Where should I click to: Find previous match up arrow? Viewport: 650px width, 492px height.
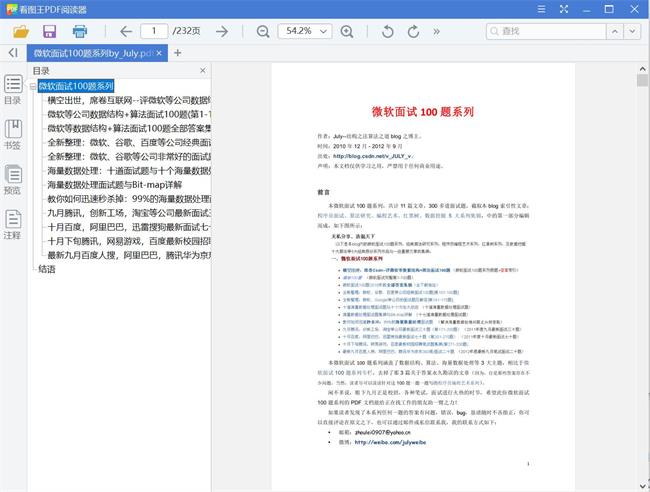click(615, 31)
